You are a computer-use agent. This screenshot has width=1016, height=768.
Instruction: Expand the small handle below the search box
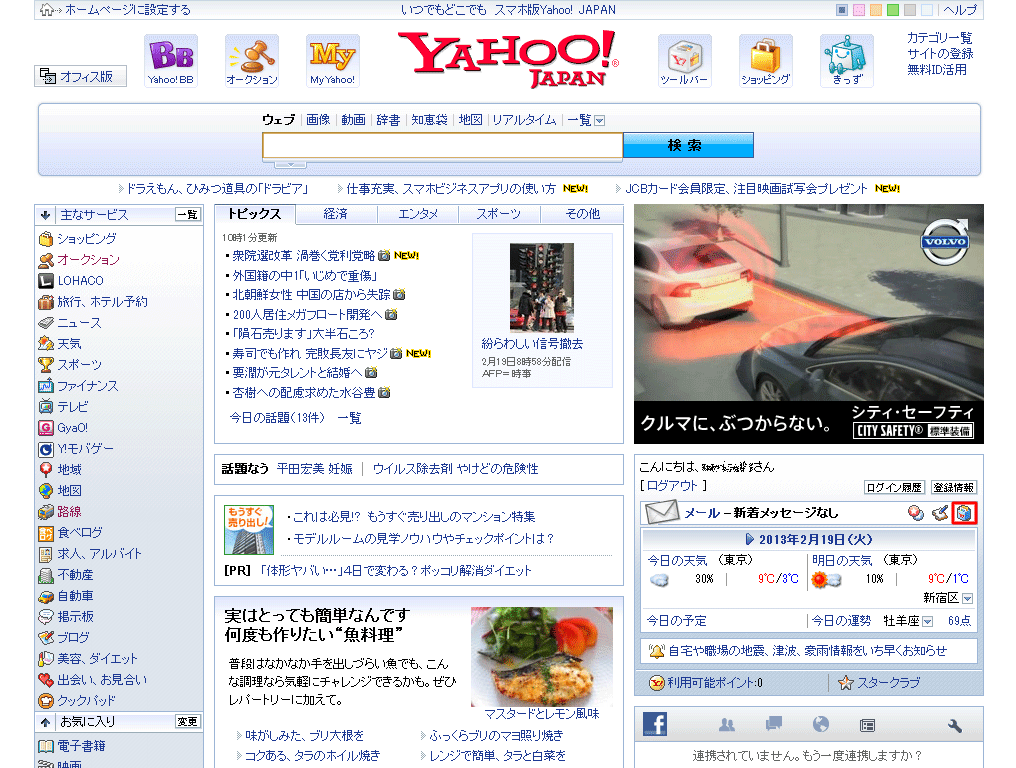[290, 164]
